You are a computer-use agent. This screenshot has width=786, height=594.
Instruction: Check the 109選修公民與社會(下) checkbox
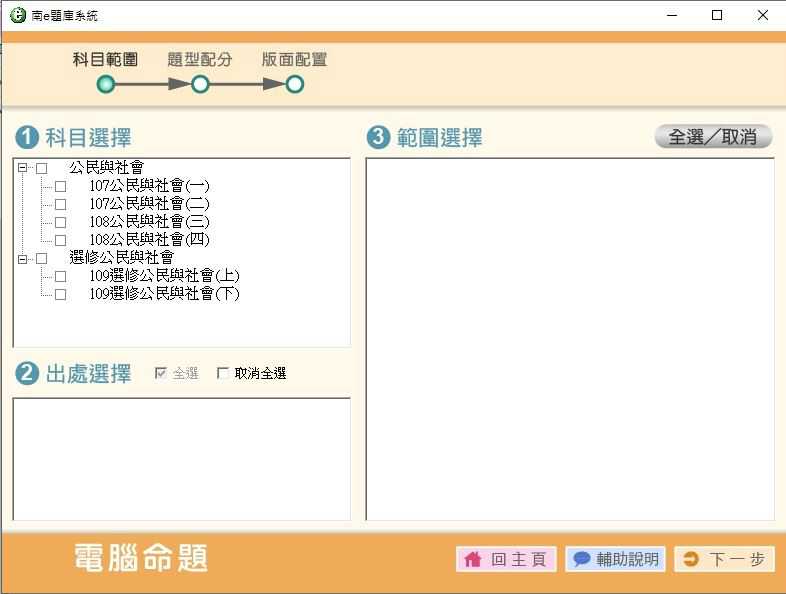tap(61, 294)
